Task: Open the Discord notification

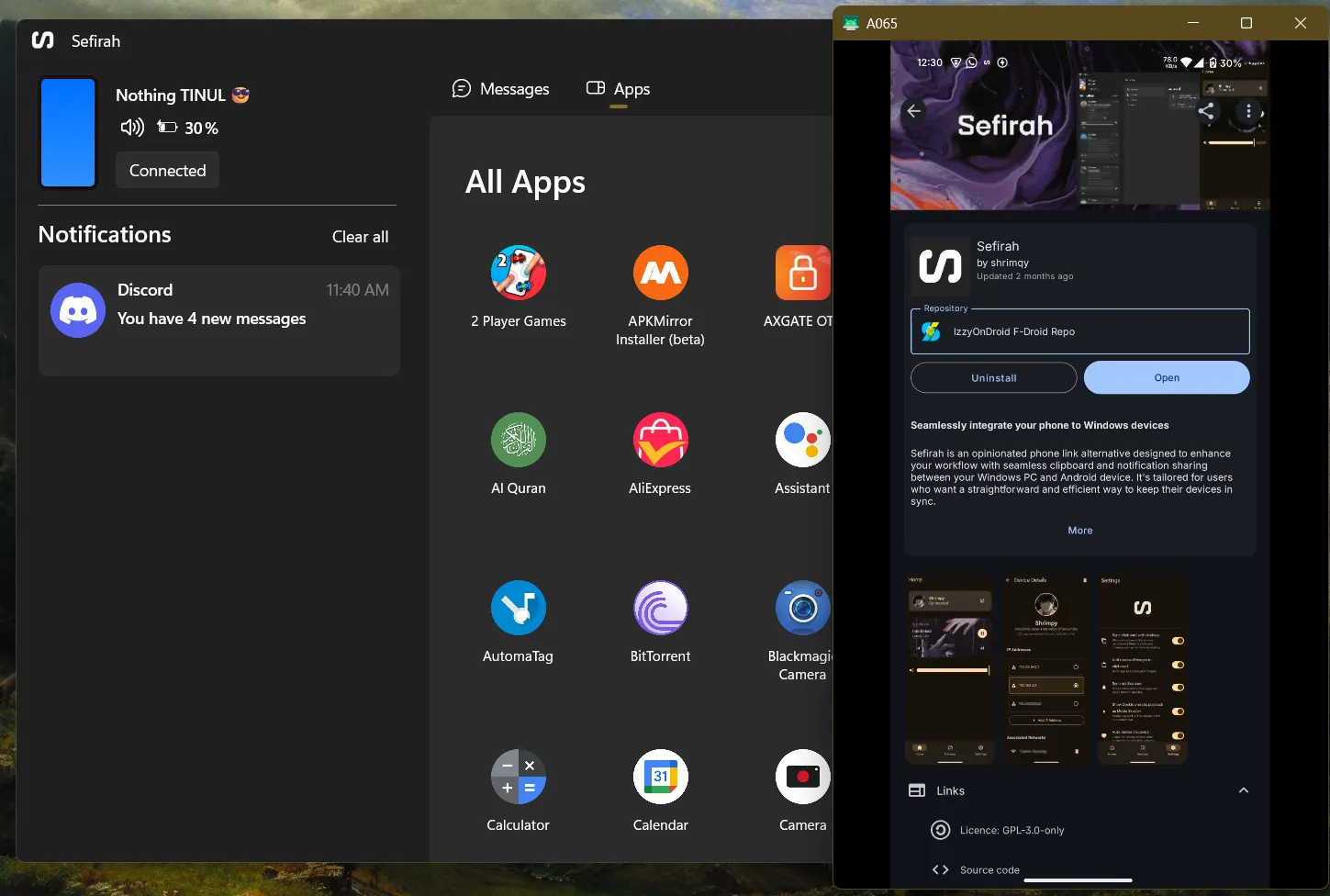Action: point(218,320)
